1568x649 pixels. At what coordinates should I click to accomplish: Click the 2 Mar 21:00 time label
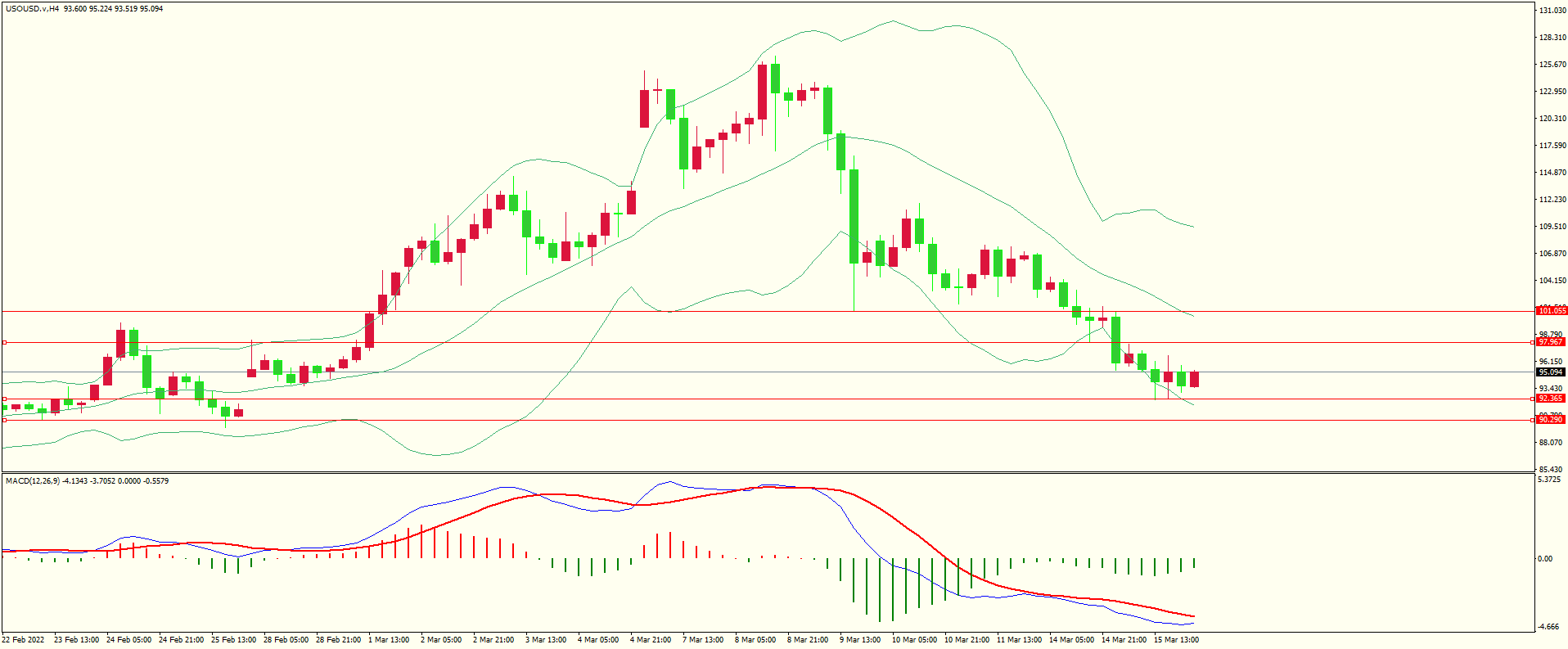pos(493,640)
